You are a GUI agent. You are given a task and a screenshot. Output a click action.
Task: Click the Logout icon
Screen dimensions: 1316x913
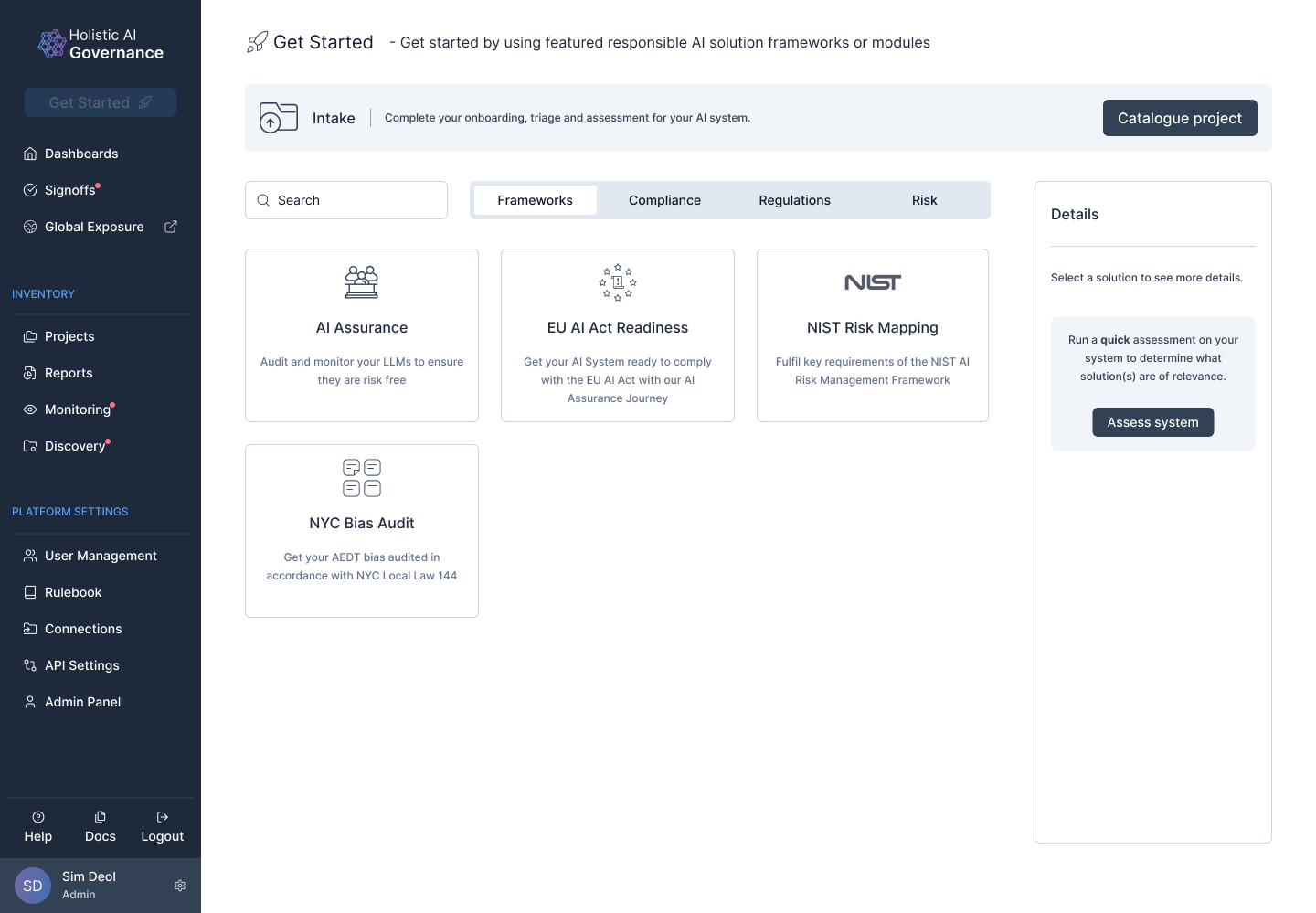(x=163, y=817)
